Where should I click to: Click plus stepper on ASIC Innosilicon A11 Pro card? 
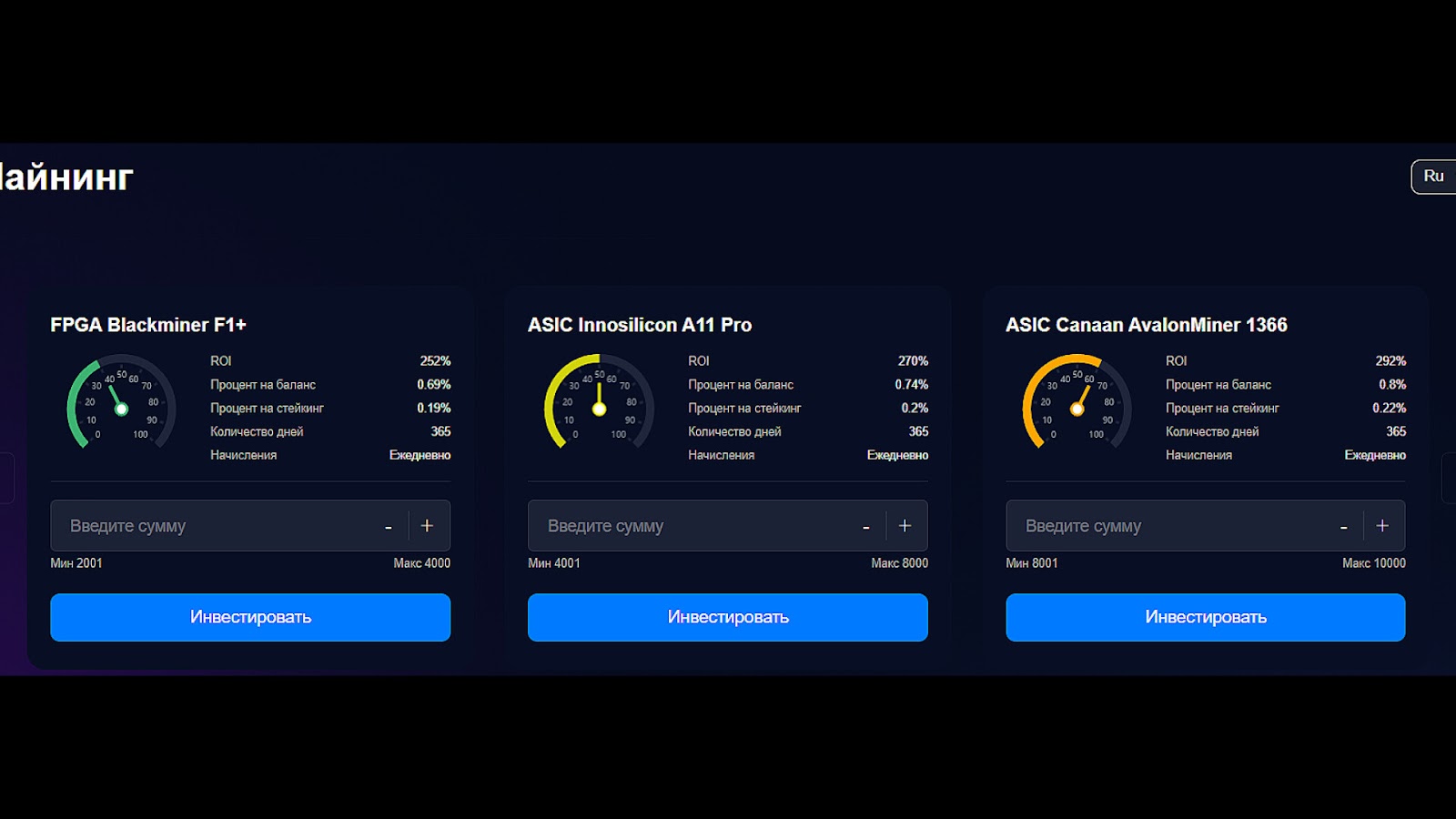[905, 525]
